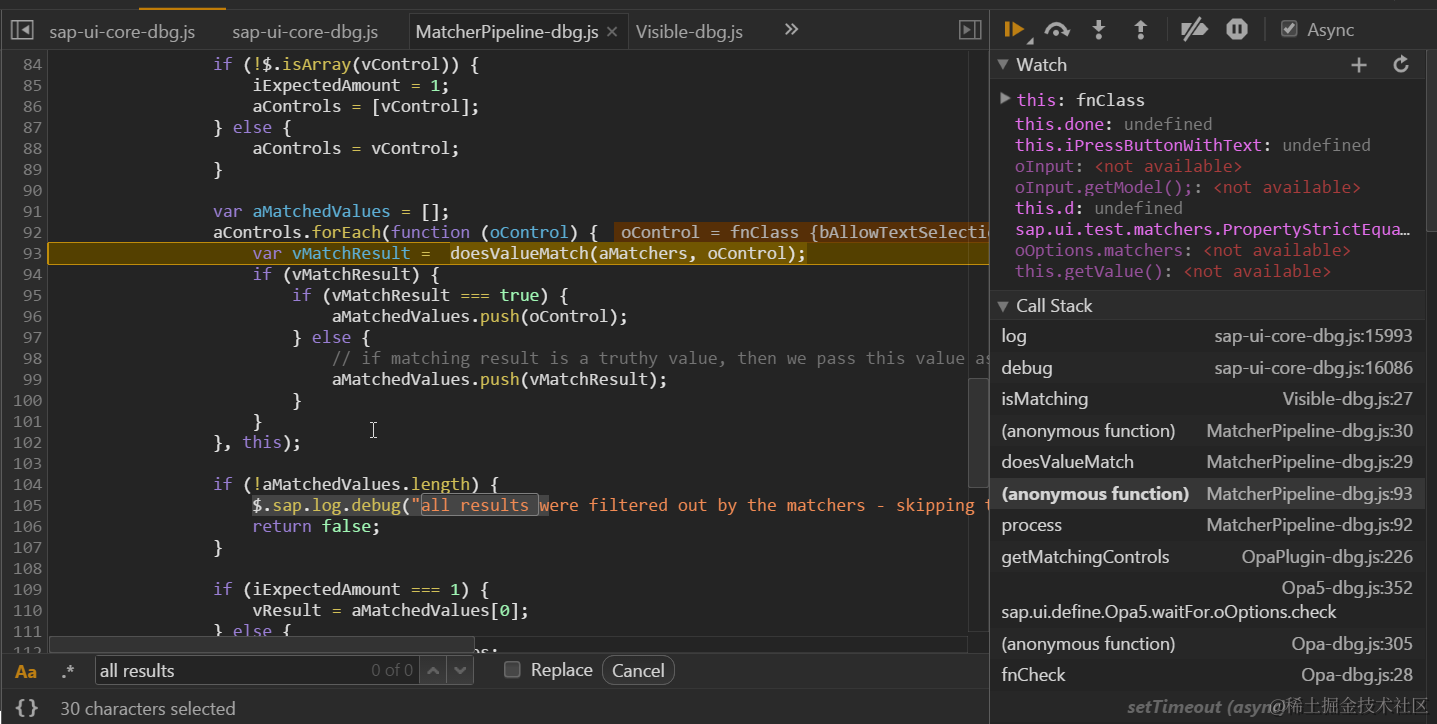Image resolution: width=1437 pixels, height=724 pixels.
Task: Select the 'isMatching' call stack frame
Action: click(1207, 399)
